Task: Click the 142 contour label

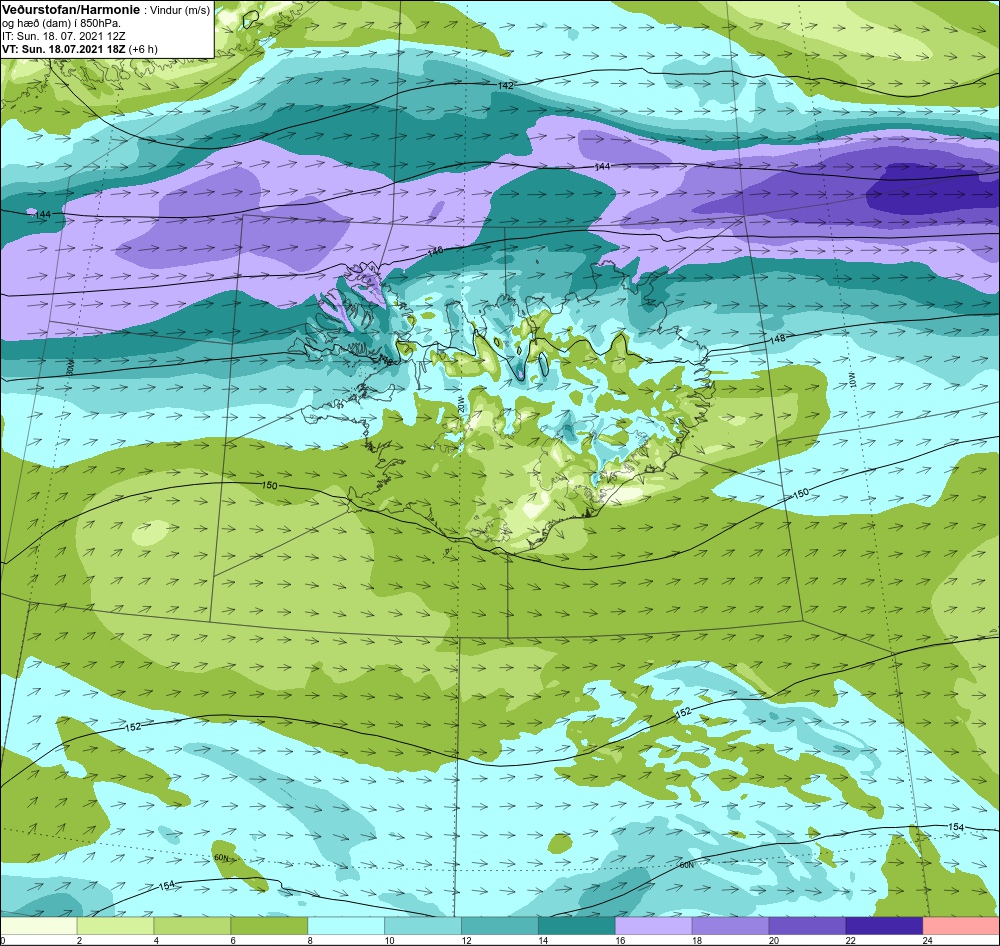Action: pos(506,85)
